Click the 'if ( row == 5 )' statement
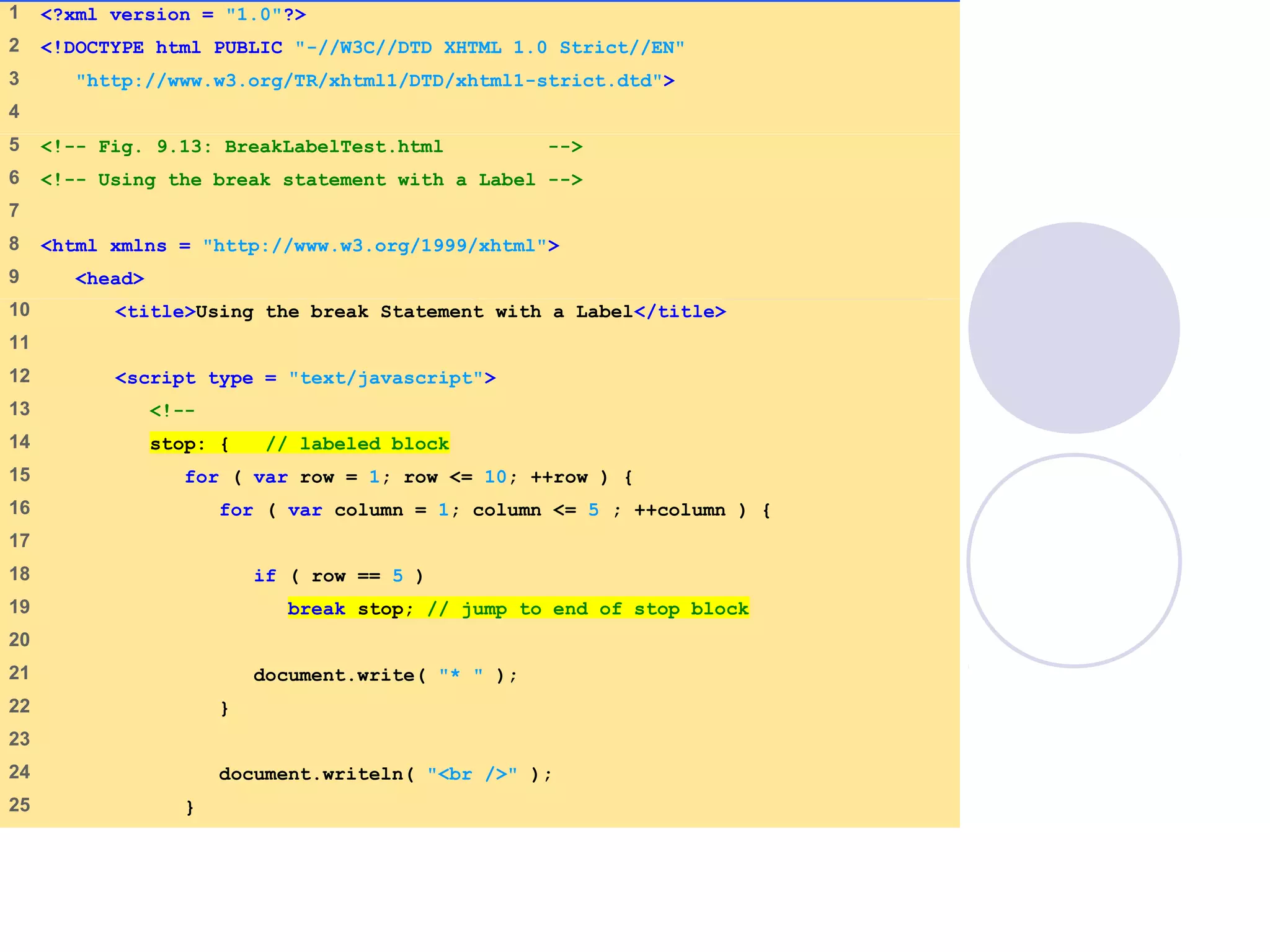 tap(339, 576)
